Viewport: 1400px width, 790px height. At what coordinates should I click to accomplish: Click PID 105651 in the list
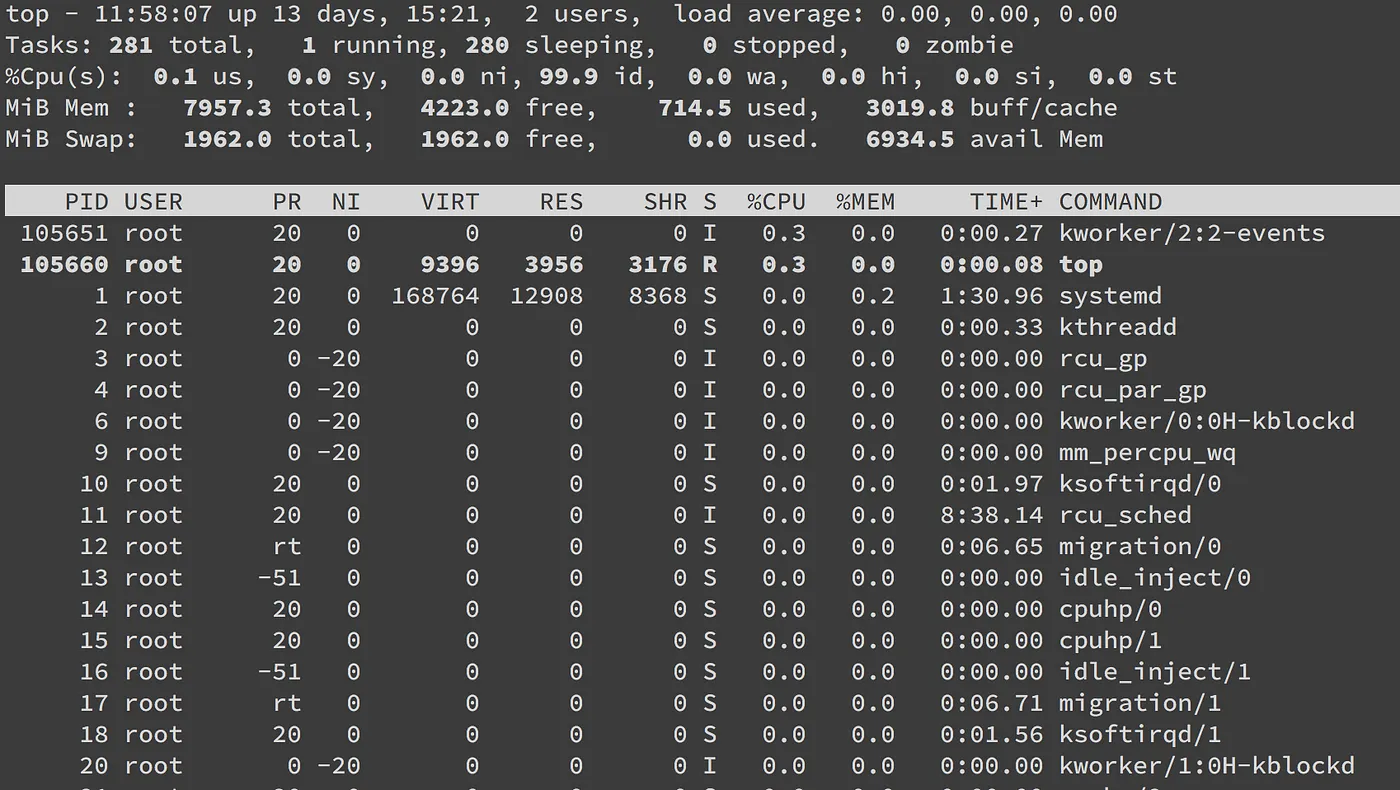point(65,233)
